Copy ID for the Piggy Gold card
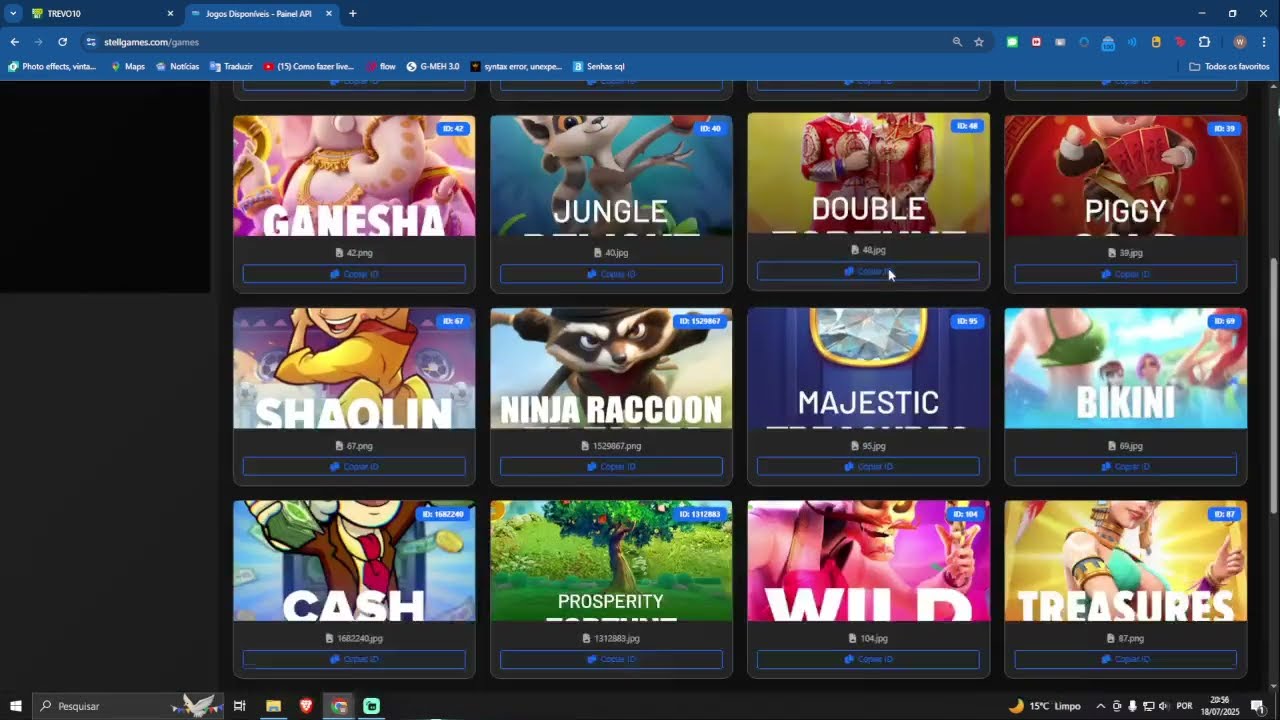Image resolution: width=1280 pixels, height=720 pixels. click(1125, 274)
